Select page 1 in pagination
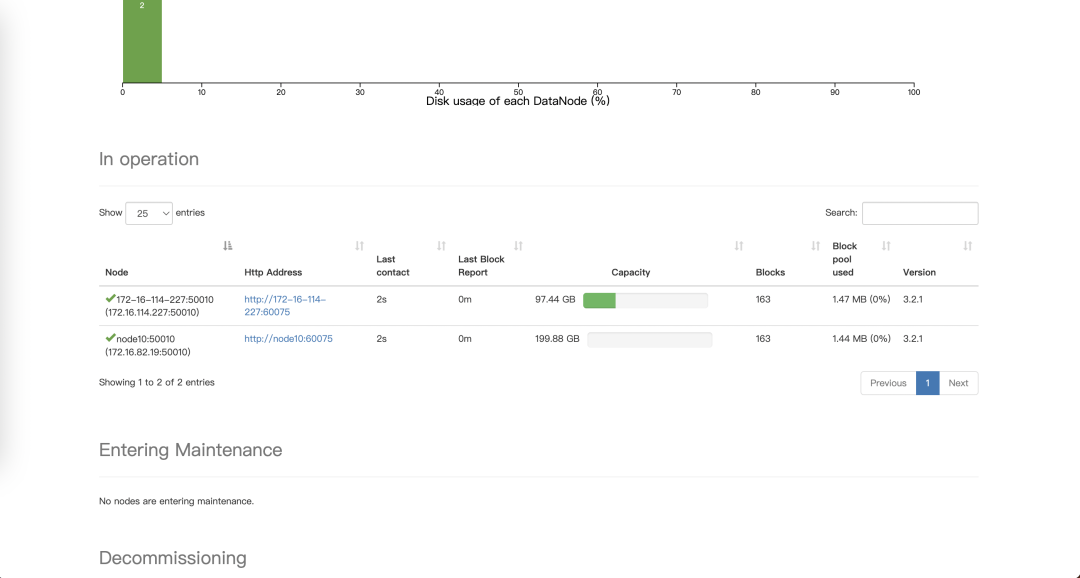This screenshot has width=1080, height=578. (x=928, y=383)
